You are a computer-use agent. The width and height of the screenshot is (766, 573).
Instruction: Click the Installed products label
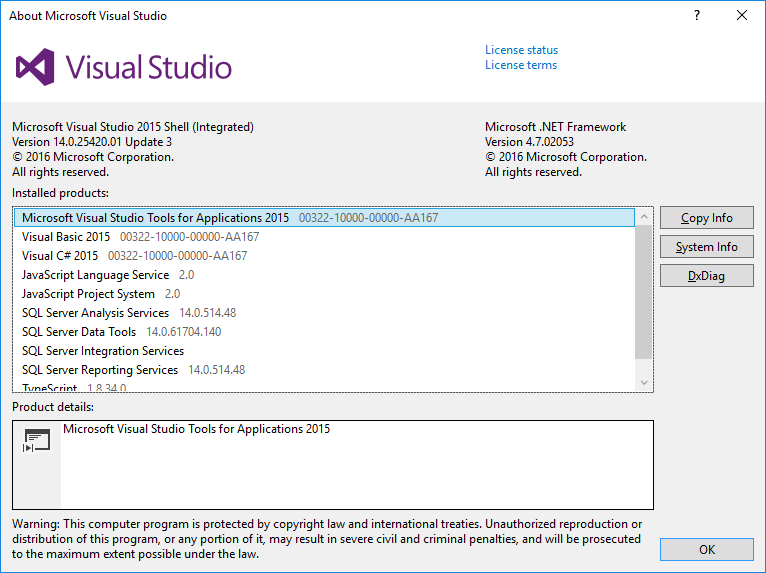61,193
